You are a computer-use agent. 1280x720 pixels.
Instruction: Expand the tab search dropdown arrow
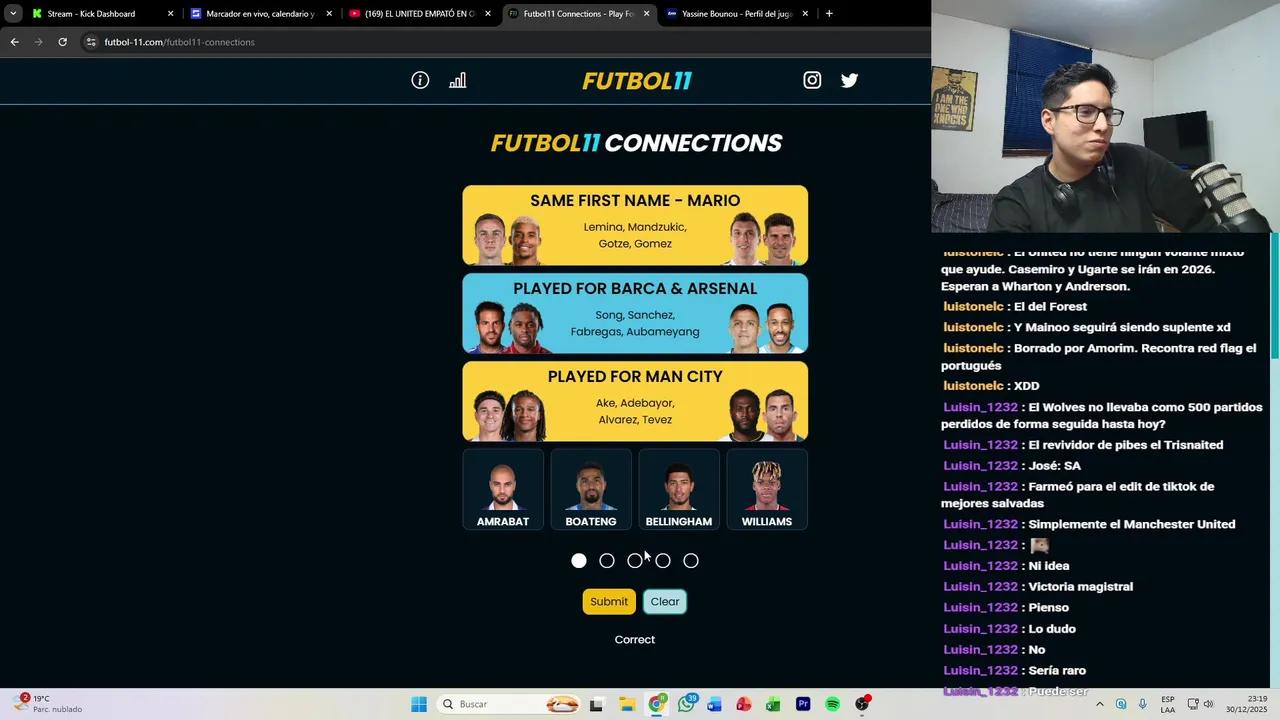(x=13, y=14)
